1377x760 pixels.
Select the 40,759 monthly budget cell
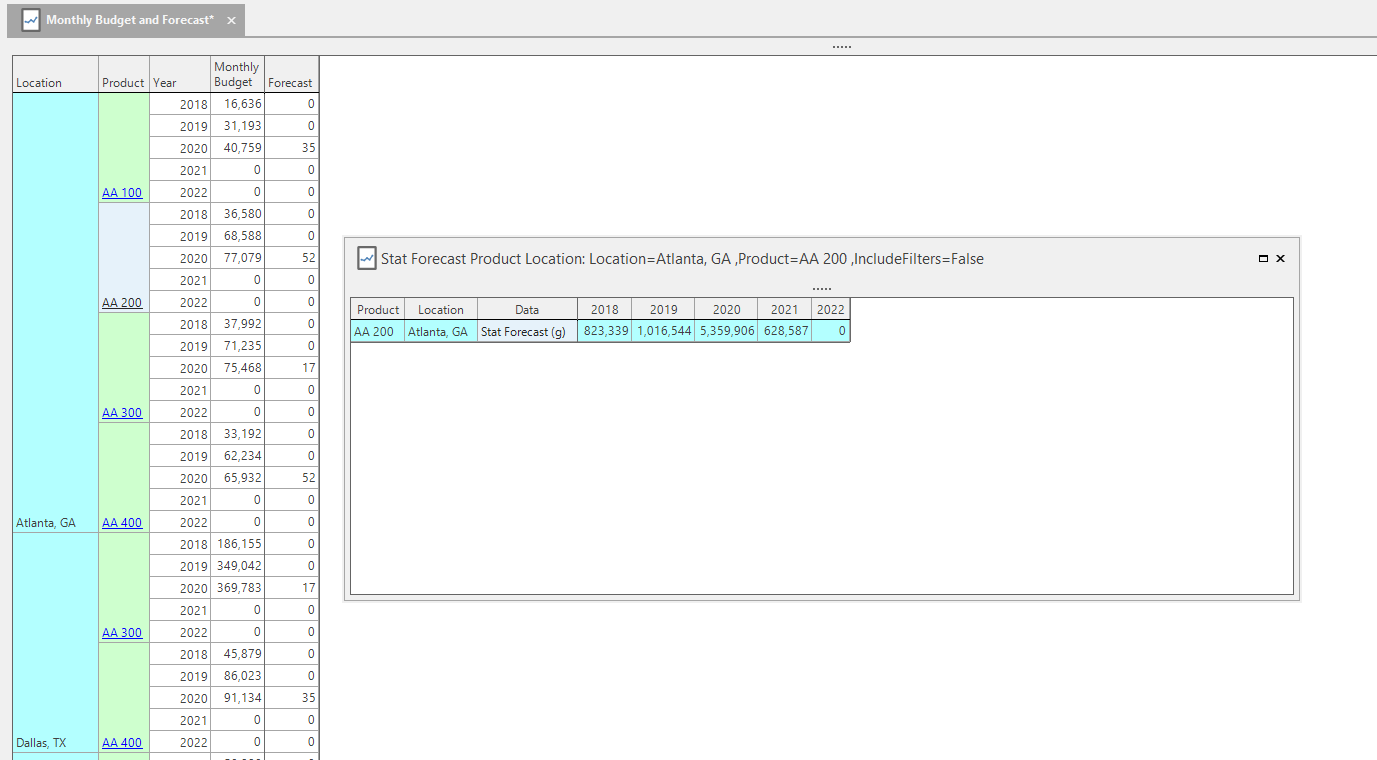(237, 148)
